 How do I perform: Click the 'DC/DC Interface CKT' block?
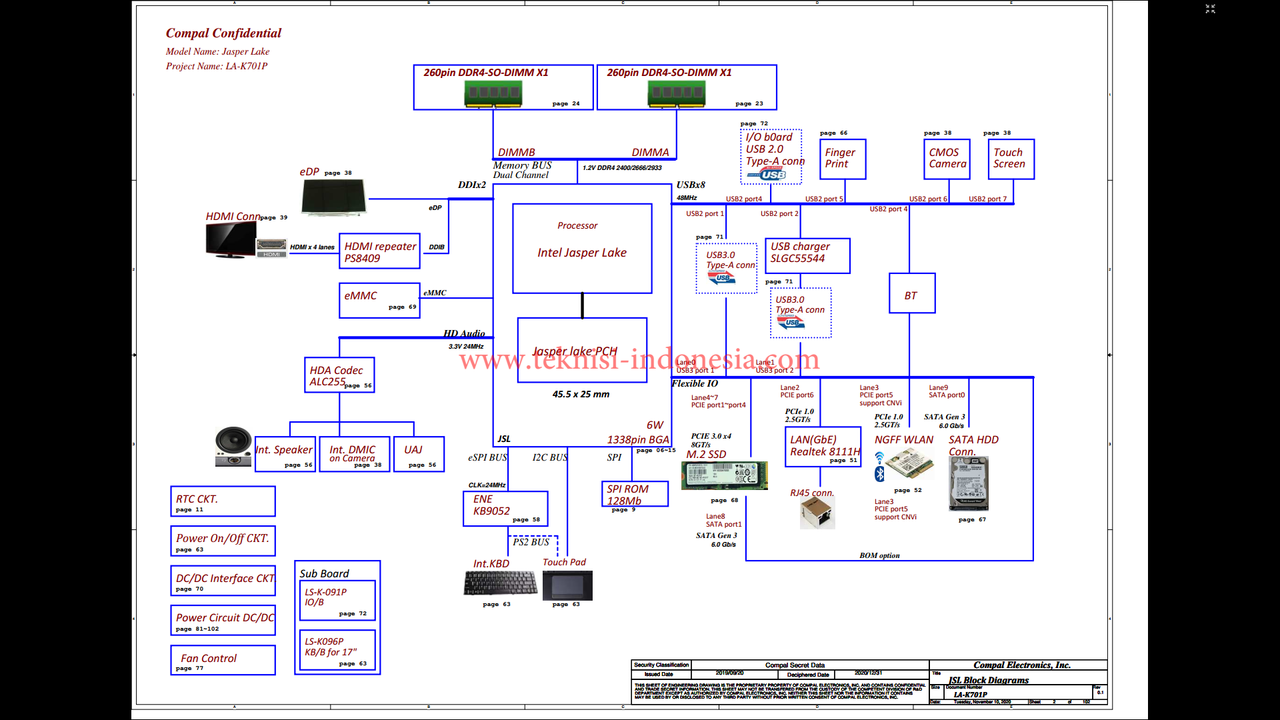point(223,581)
